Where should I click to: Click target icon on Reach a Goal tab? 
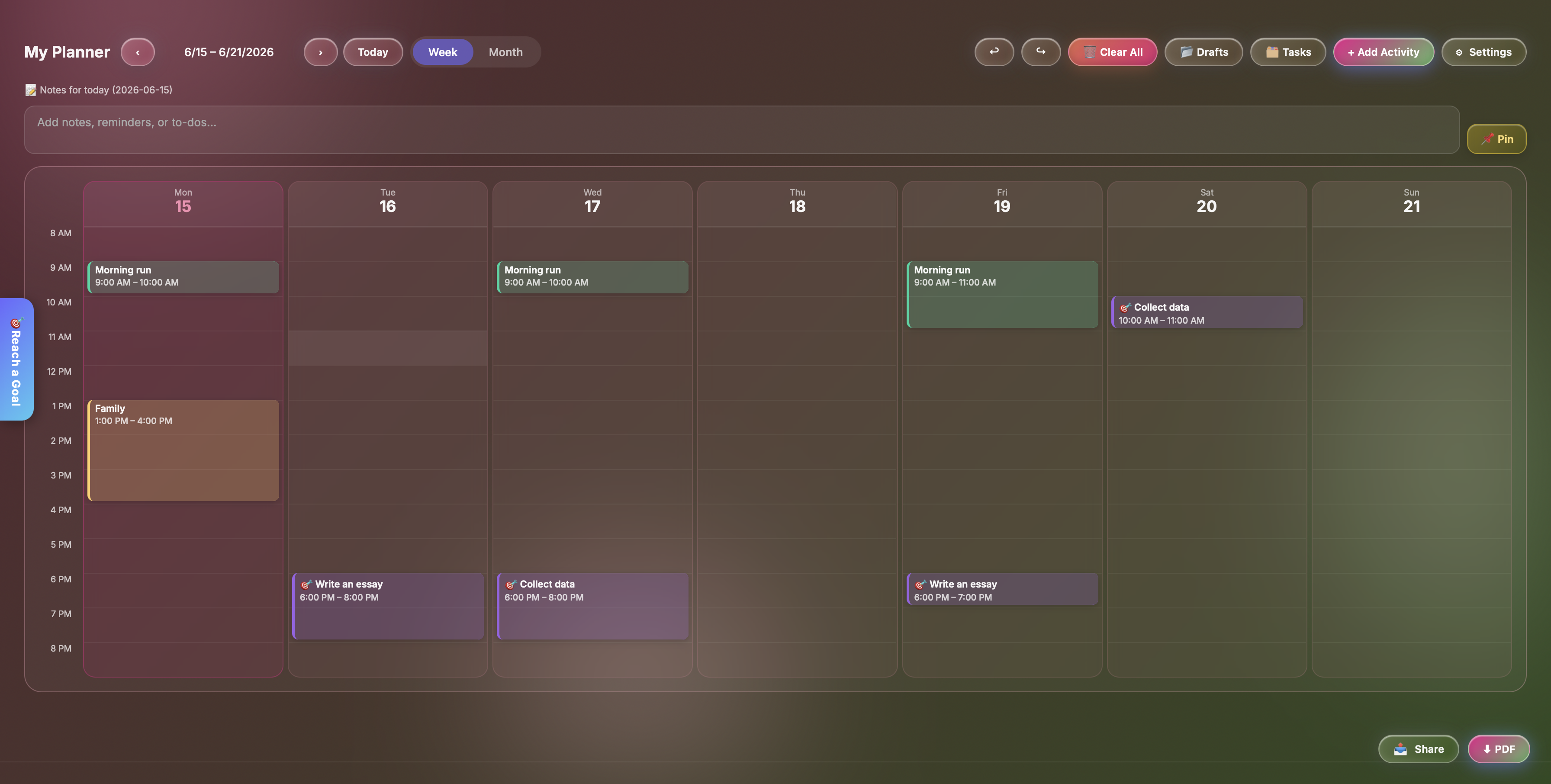tap(16, 323)
